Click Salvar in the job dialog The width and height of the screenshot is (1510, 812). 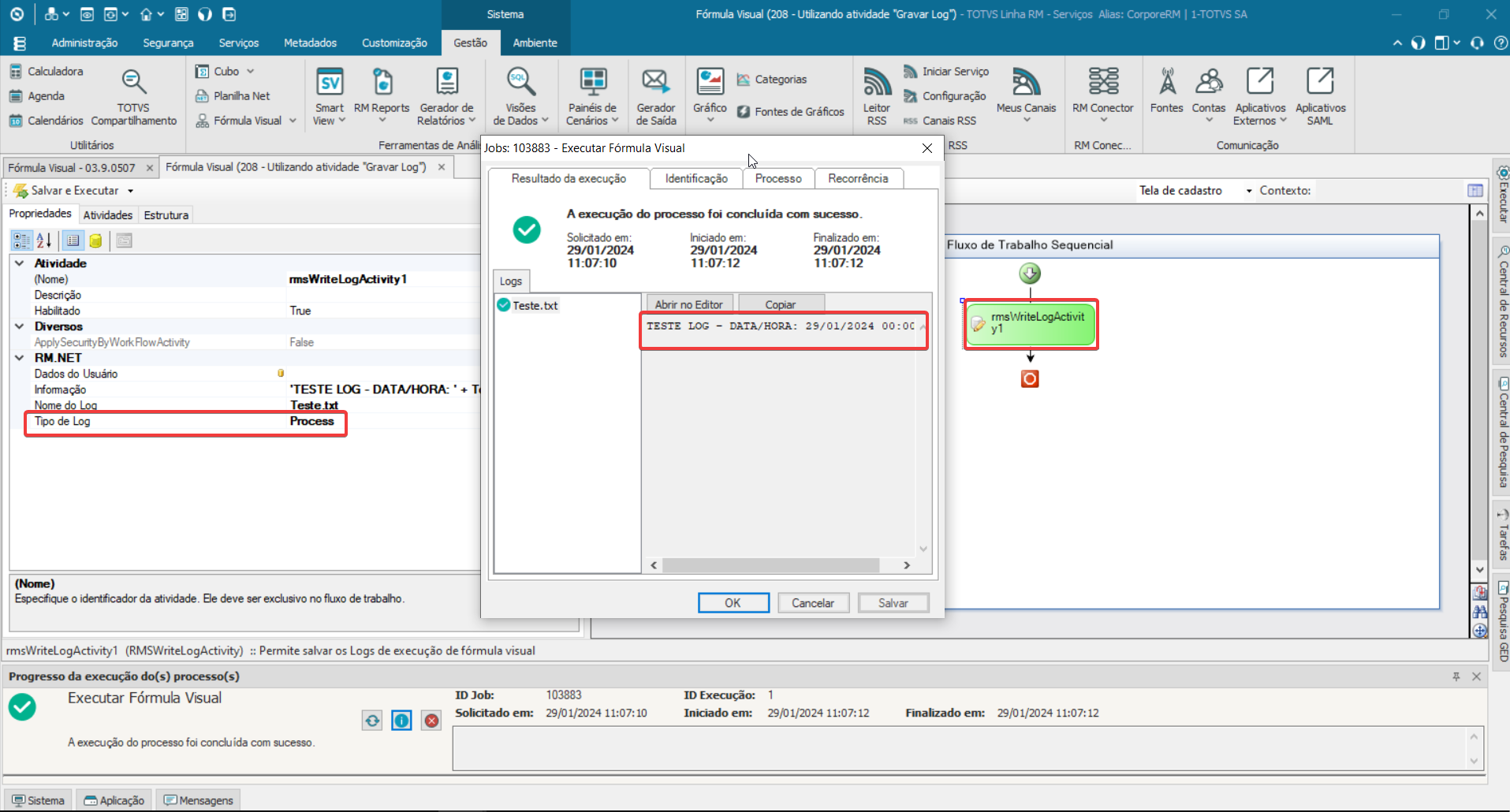(x=893, y=603)
